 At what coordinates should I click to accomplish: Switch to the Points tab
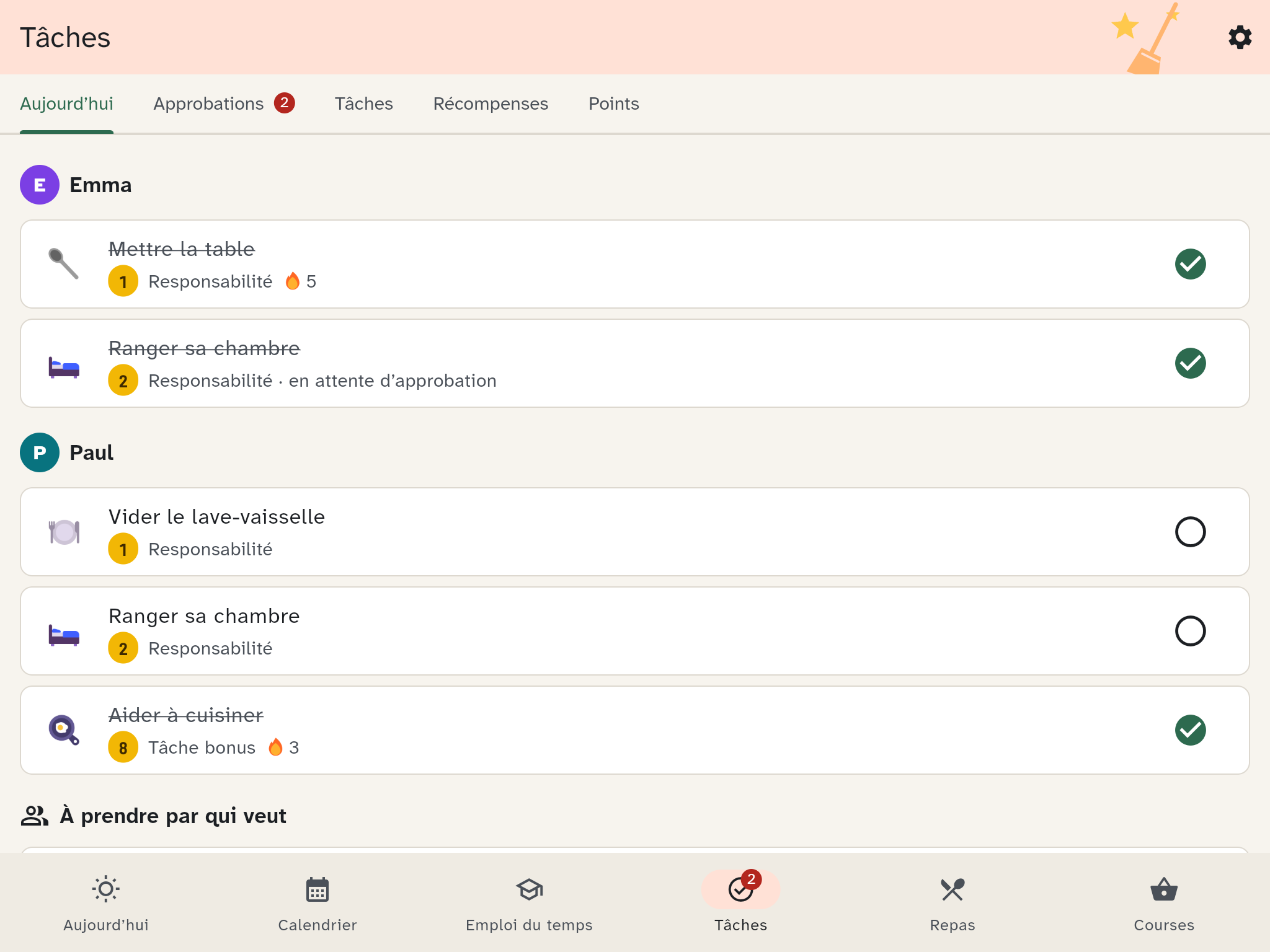coord(613,104)
